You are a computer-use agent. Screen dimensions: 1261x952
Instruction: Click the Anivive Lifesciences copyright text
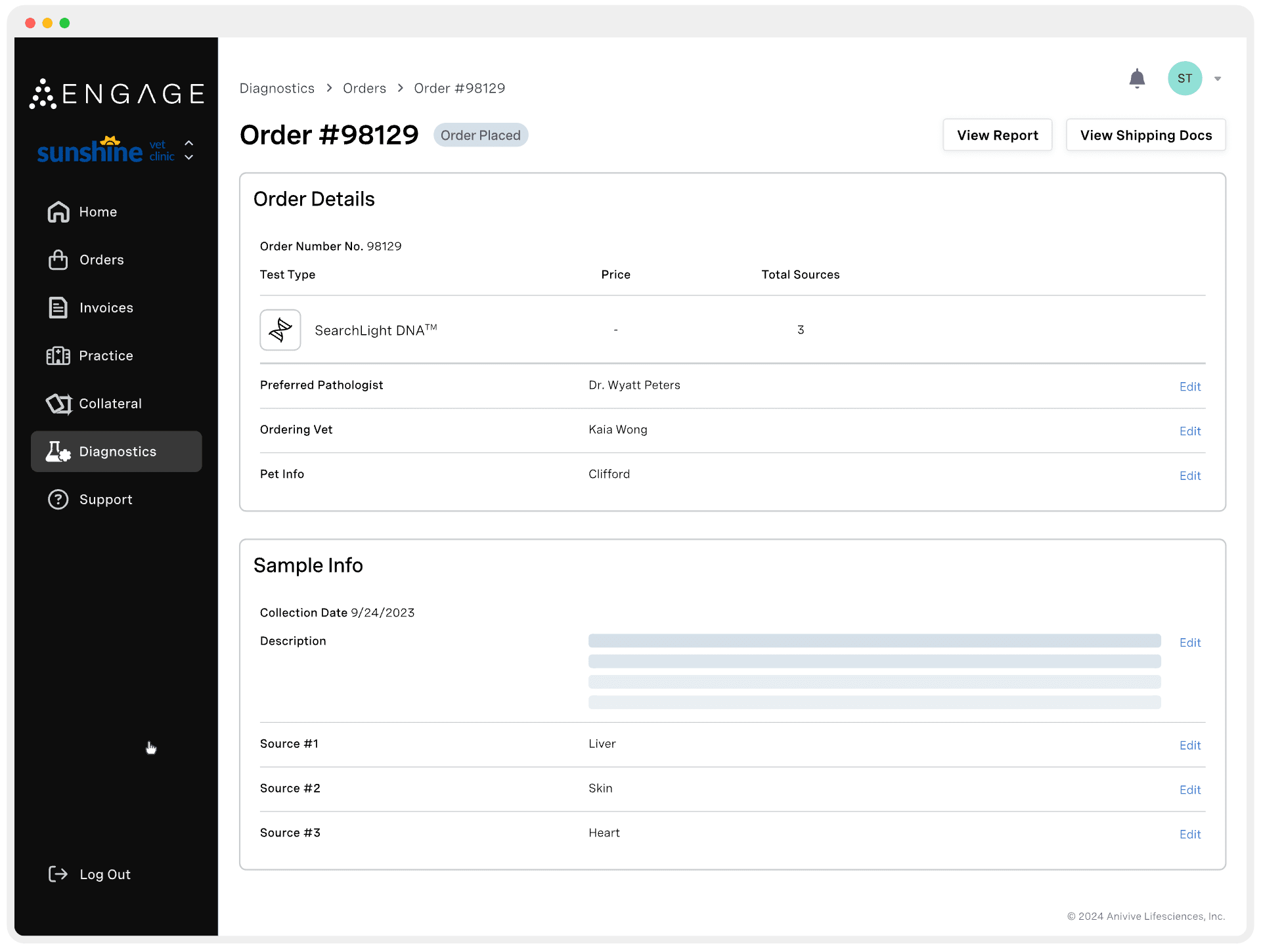point(1146,917)
